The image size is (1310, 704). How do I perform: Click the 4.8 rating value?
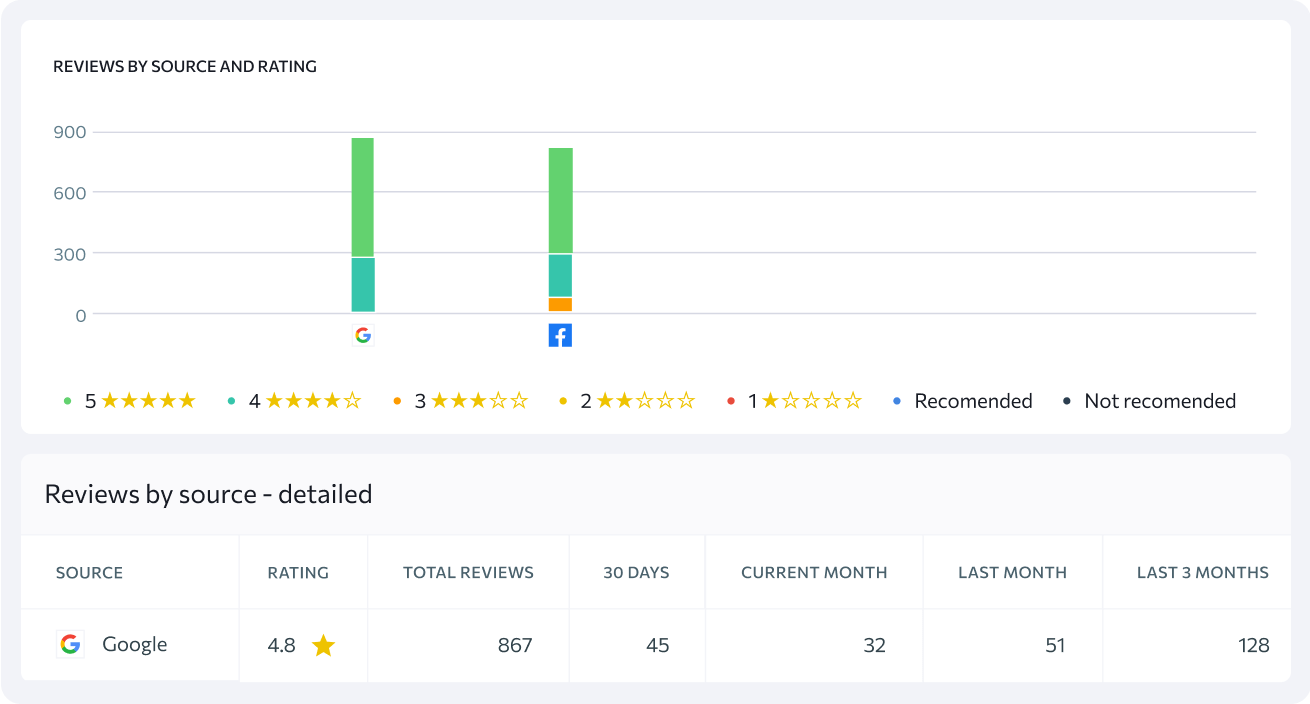click(x=281, y=645)
